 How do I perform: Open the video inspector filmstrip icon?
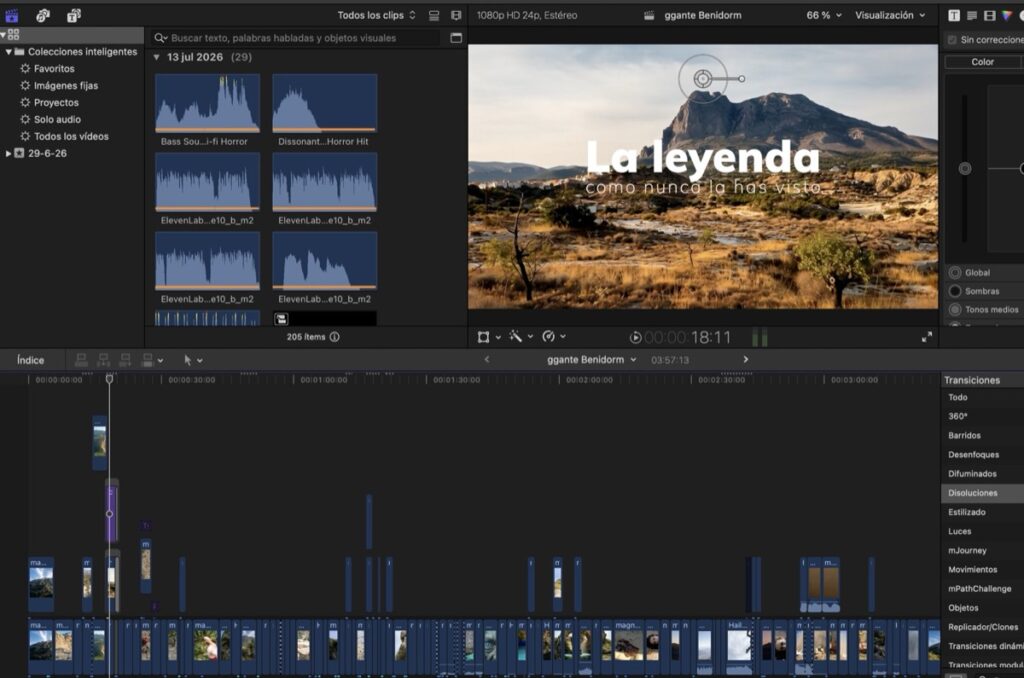(989, 15)
